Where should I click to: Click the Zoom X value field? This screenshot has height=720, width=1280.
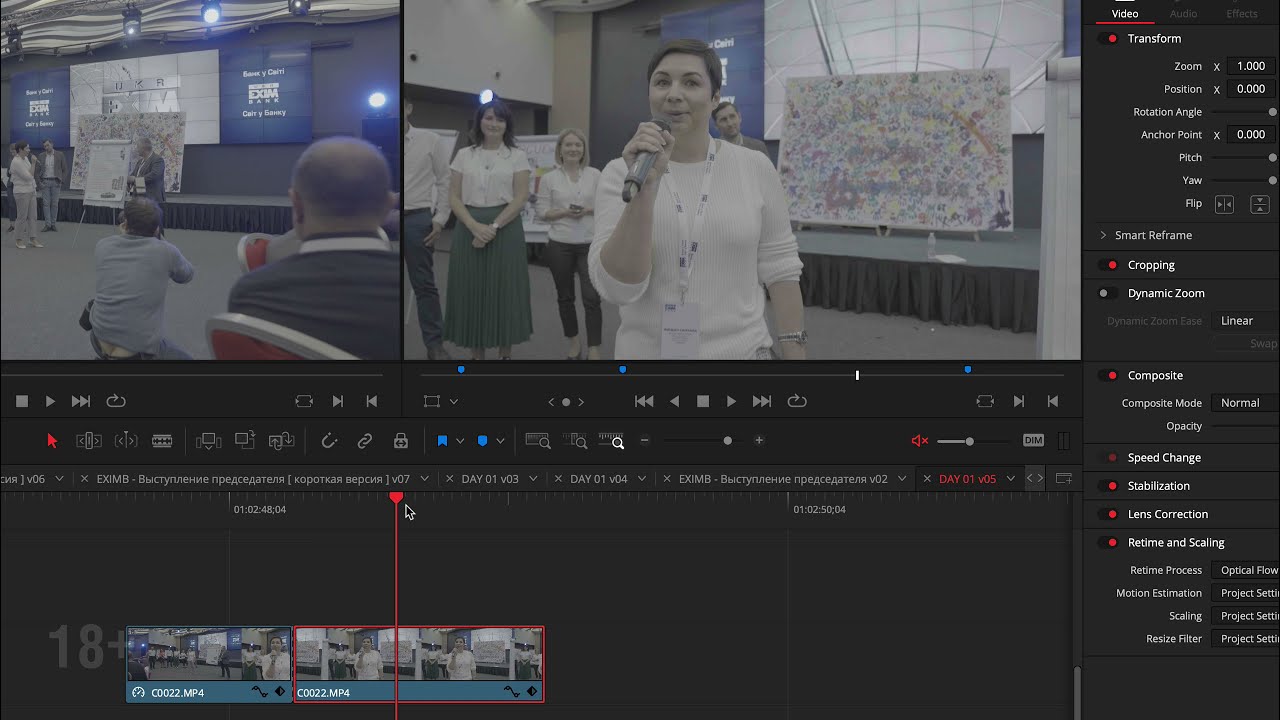[x=1250, y=66]
